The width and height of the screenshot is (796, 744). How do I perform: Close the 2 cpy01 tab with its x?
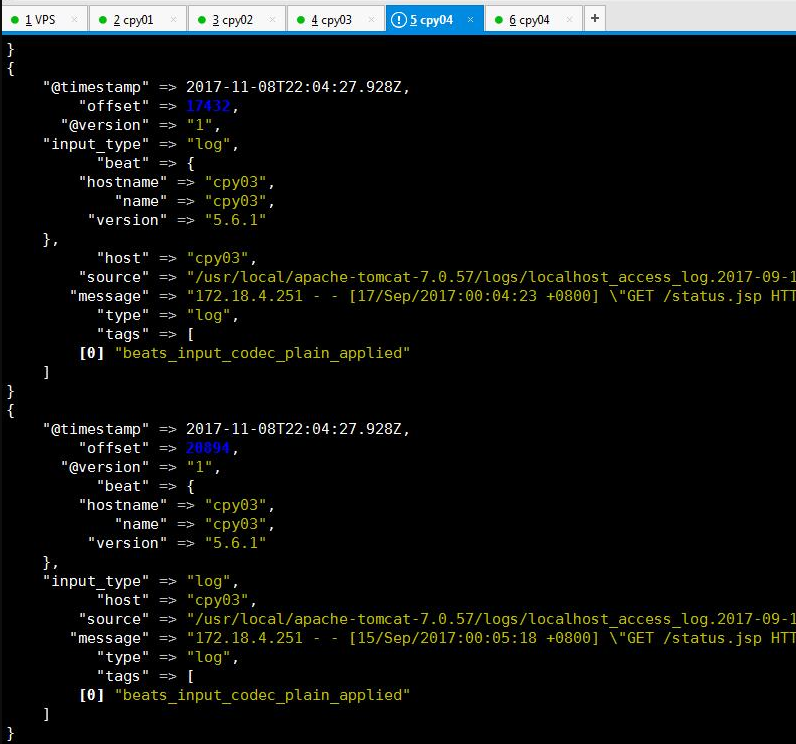174,19
